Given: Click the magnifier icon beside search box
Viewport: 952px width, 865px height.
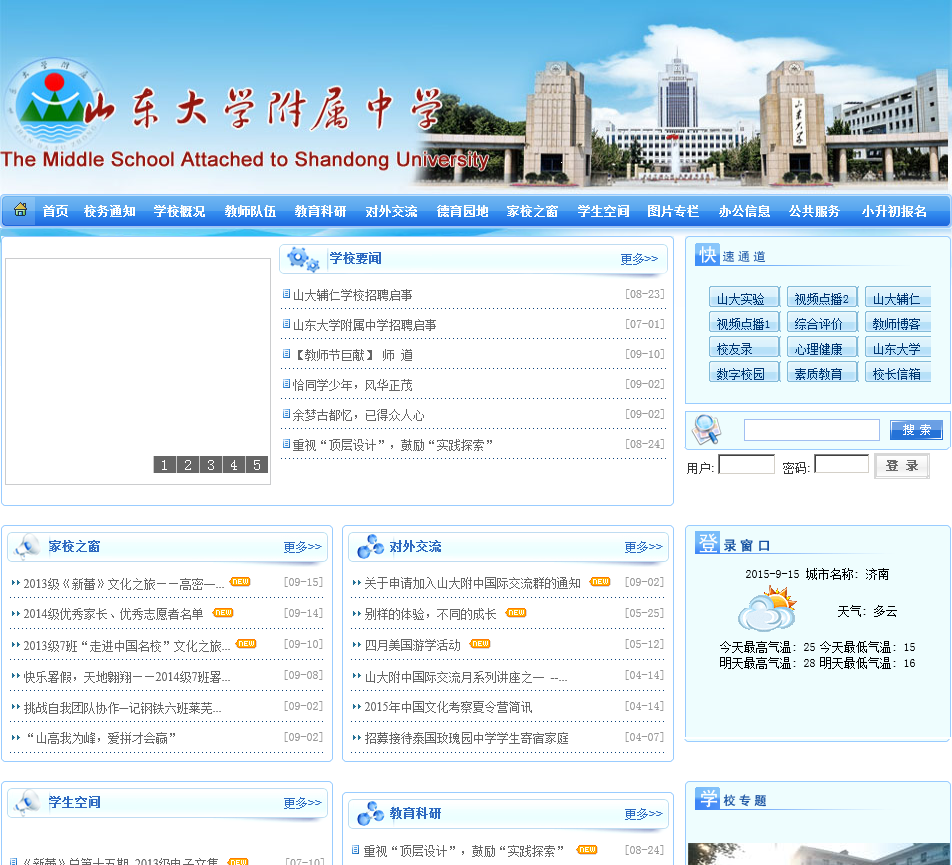Looking at the screenshot, I should coord(707,429).
